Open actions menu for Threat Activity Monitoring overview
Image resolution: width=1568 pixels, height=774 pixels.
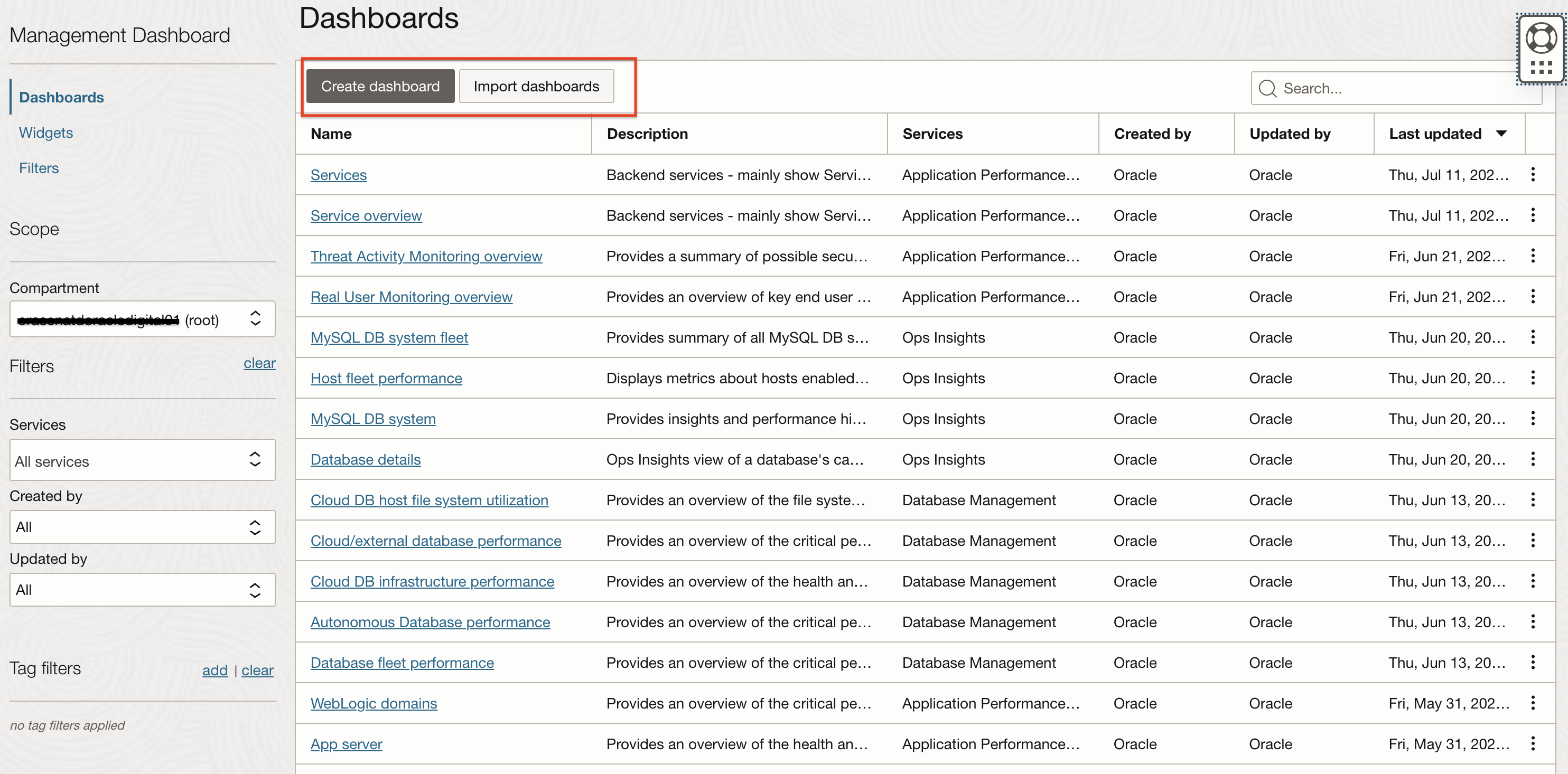[1533, 256]
